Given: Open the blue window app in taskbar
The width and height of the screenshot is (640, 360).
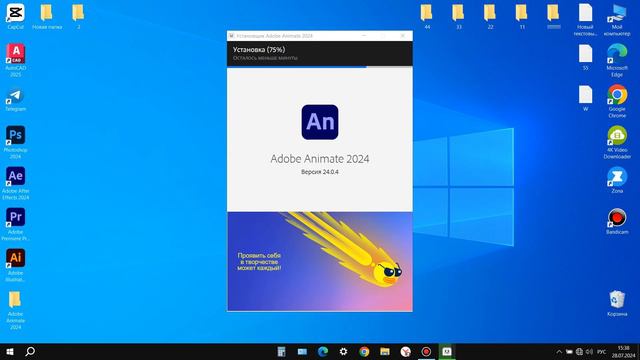Looking at the screenshot, I should 302,351.
